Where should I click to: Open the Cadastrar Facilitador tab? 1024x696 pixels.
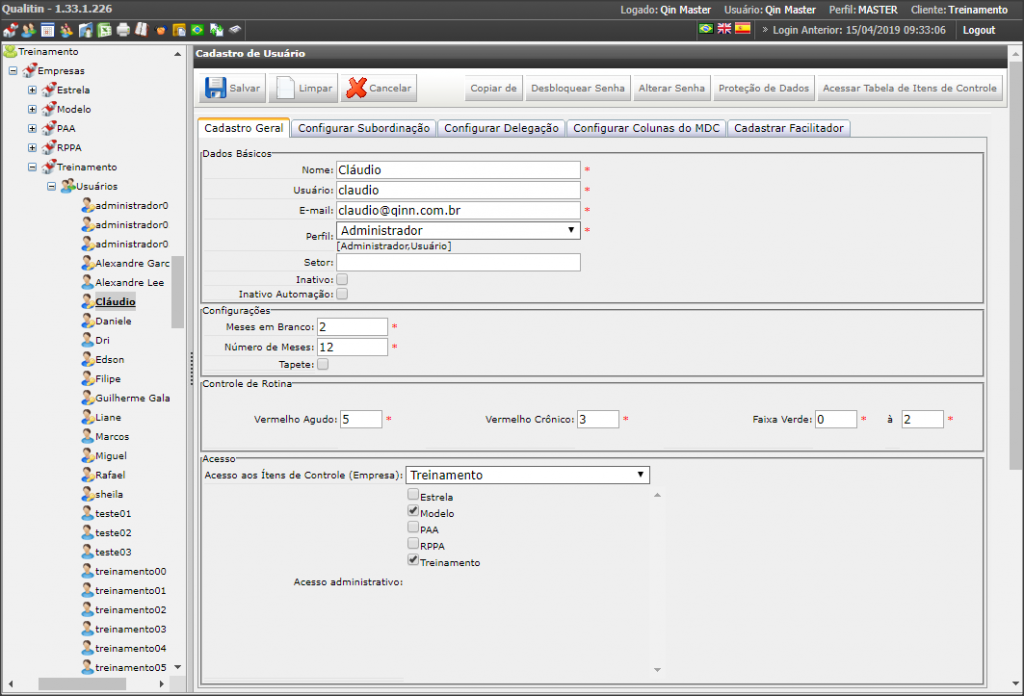(789, 128)
